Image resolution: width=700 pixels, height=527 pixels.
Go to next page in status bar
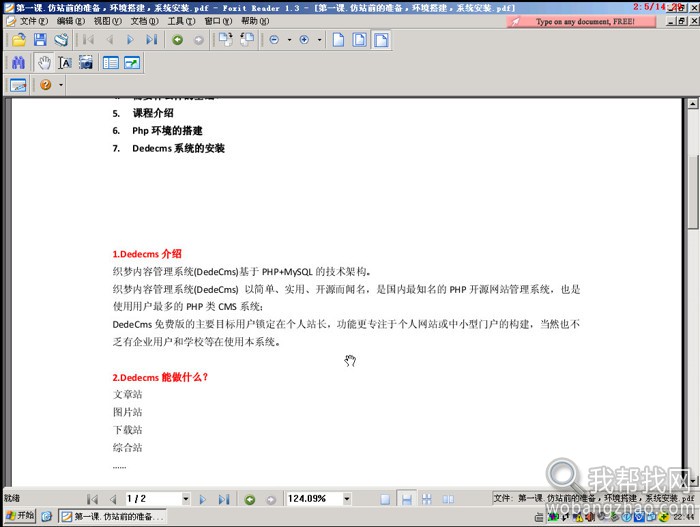[x=203, y=499]
